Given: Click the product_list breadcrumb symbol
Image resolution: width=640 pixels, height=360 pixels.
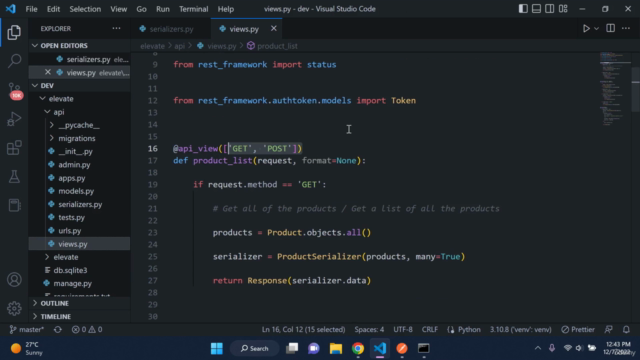Looking at the screenshot, I should point(272,46).
